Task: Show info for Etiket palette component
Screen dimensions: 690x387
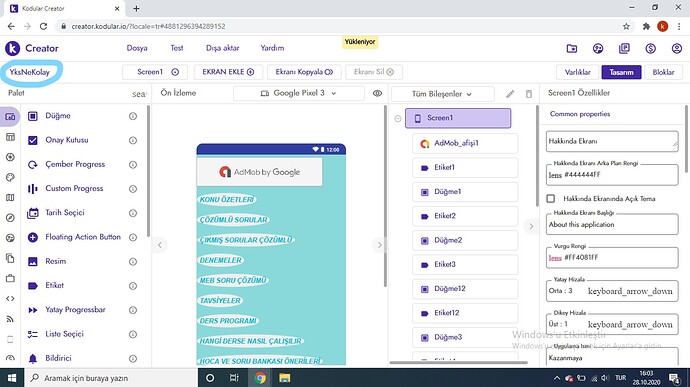Action: tap(133, 286)
